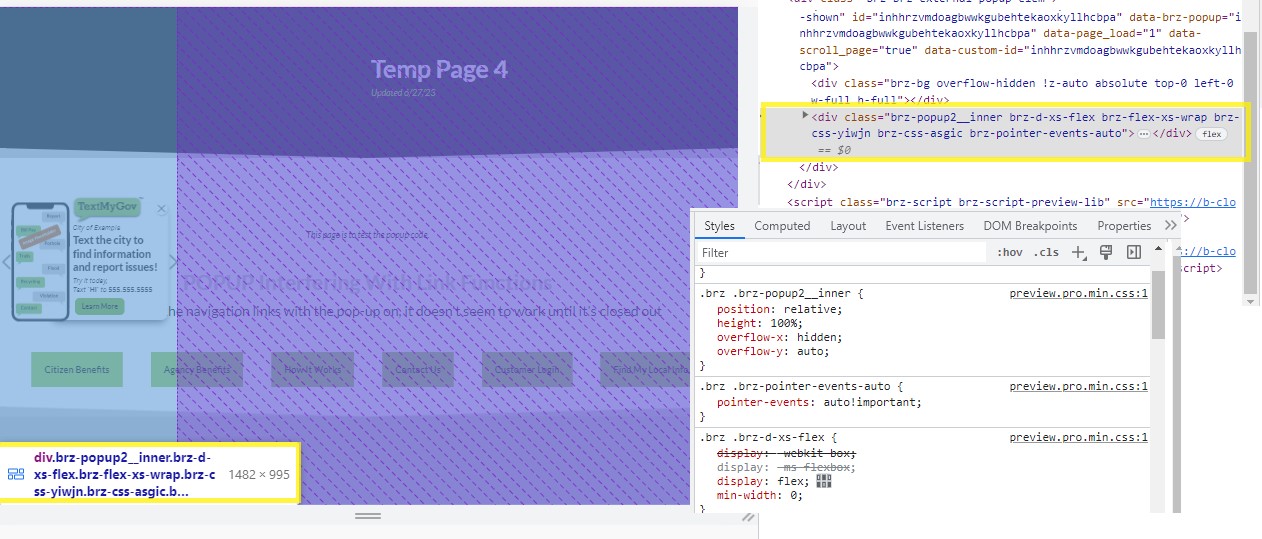
Task: Open the flexbox editor icon beside display: flex
Action: tap(824, 481)
